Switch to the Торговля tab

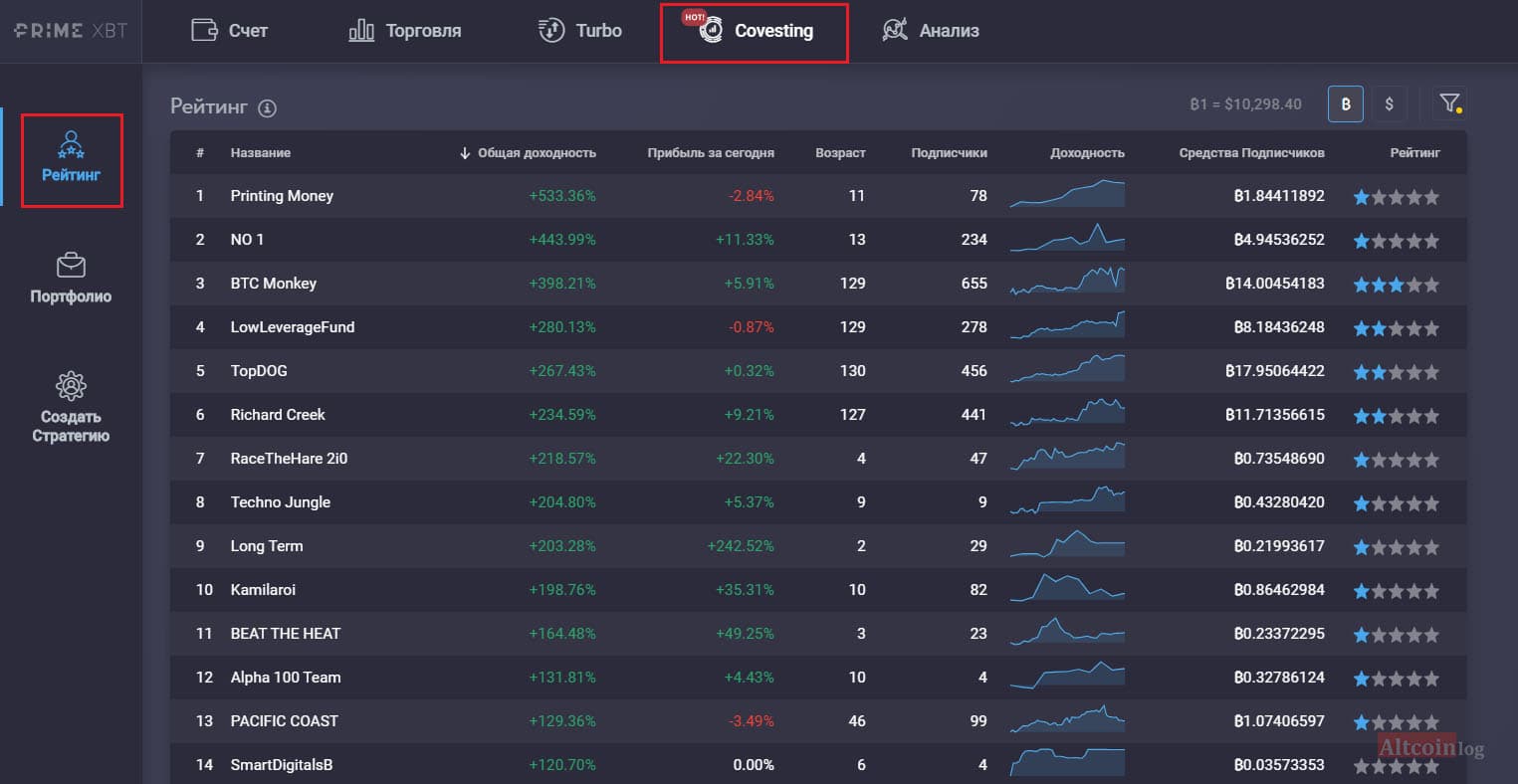click(404, 31)
